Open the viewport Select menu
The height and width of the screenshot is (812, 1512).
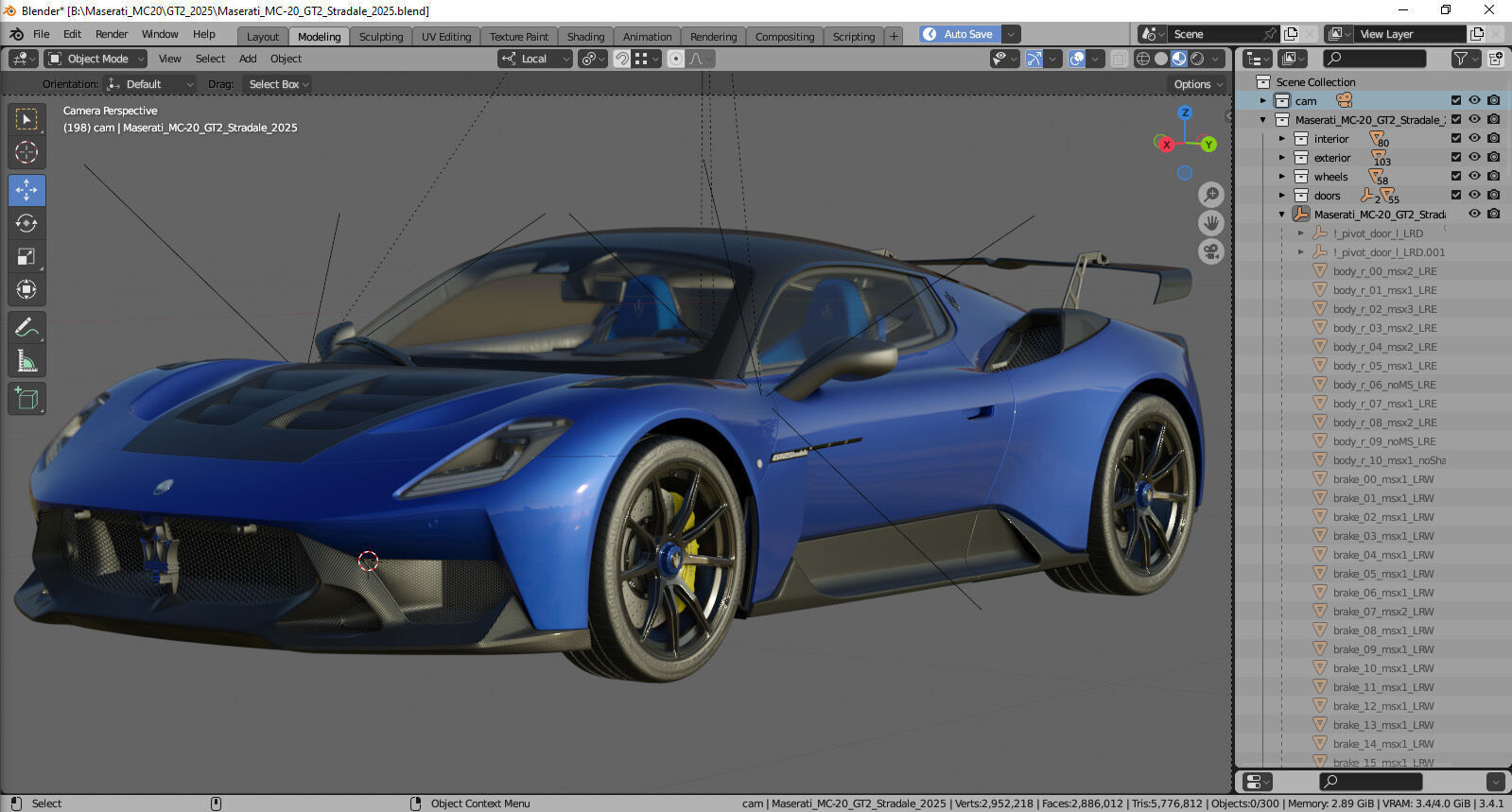210,59
